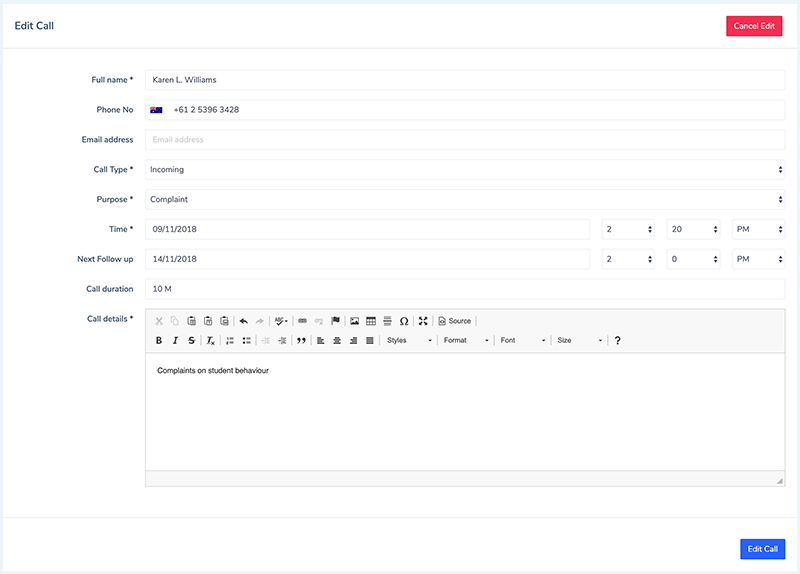The width and height of the screenshot is (800, 574).
Task: Increase indent of the paragraph
Action: 282,340
